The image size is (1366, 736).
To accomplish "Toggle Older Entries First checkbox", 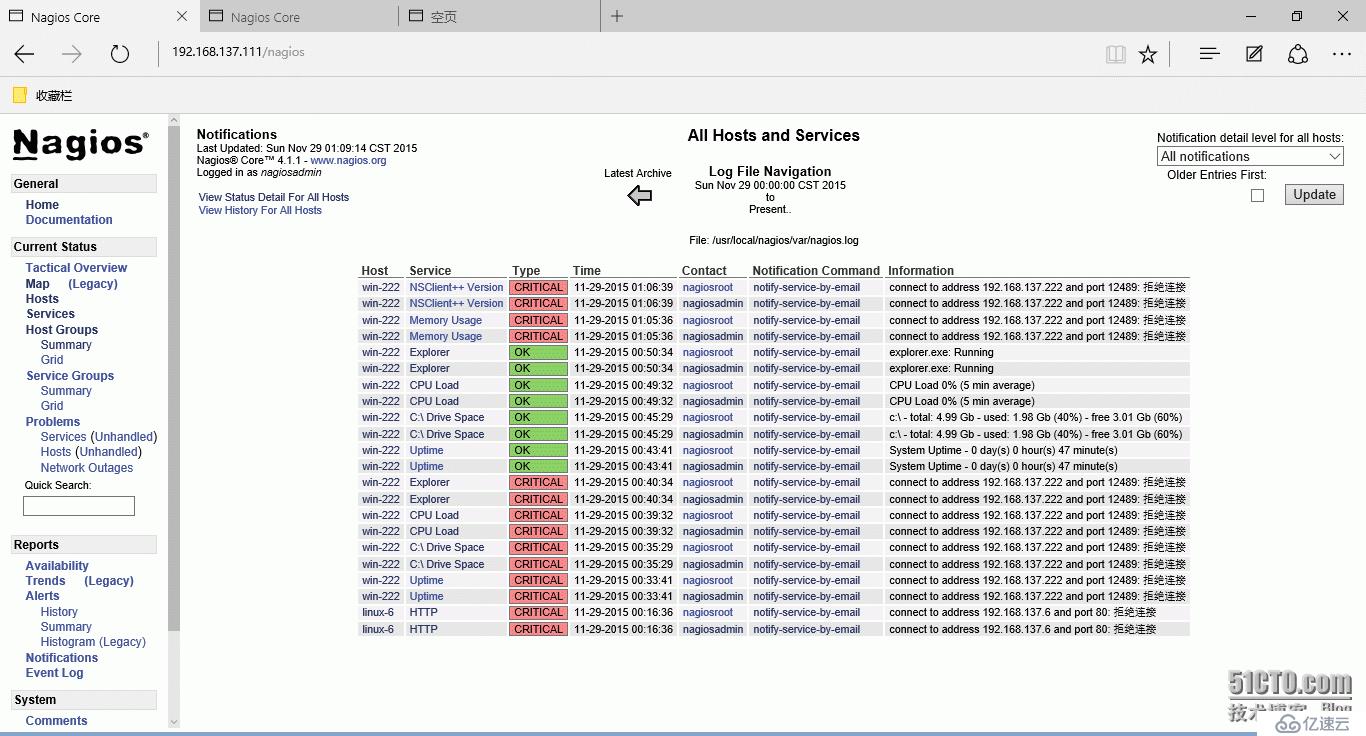I will pyautogui.click(x=1257, y=196).
